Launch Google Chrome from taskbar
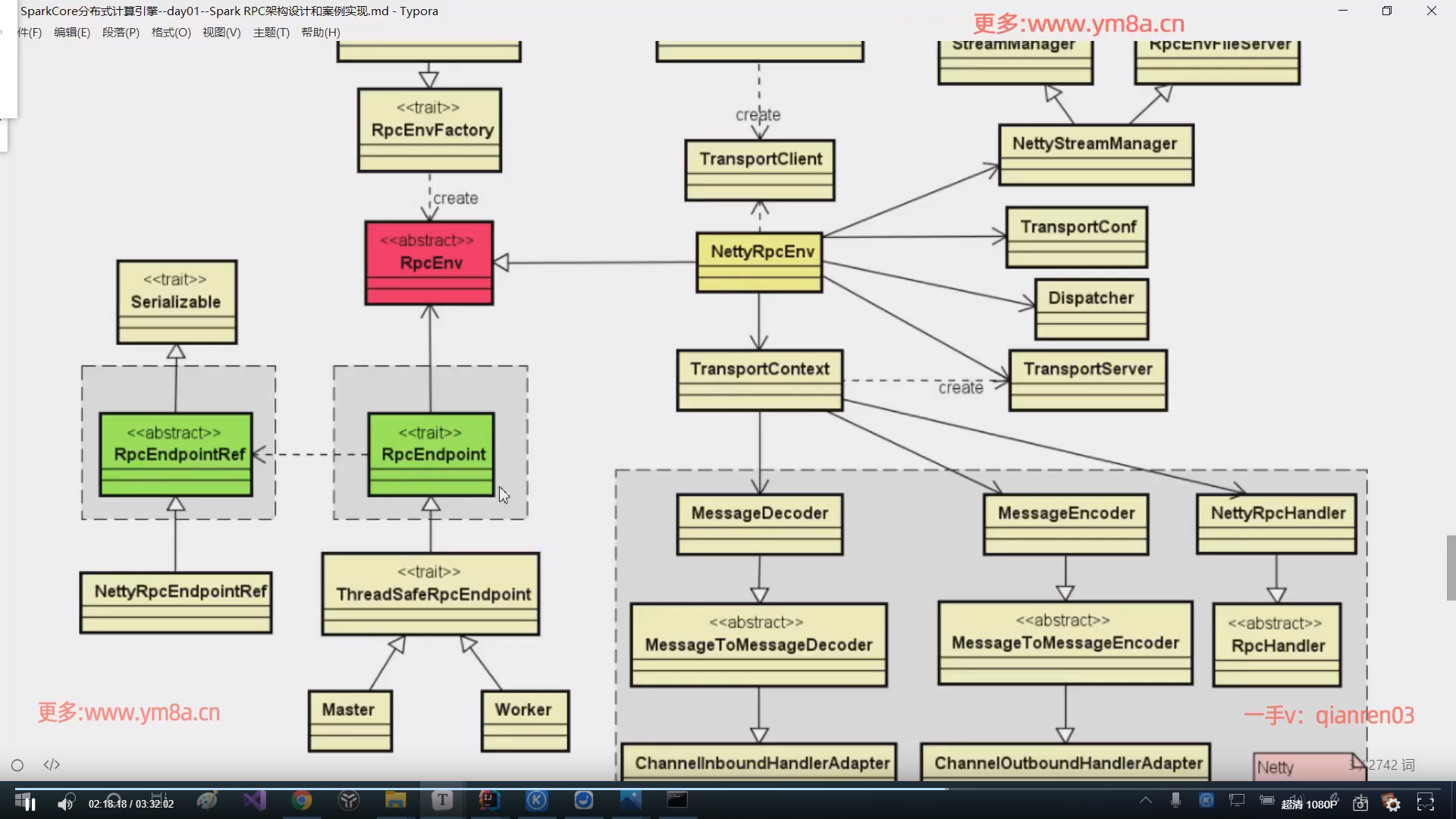Screen dimensions: 1456x819 302,800
